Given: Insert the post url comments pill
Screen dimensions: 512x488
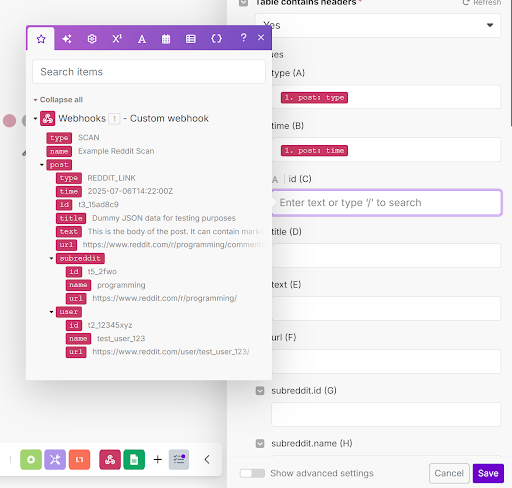Looking at the screenshot, I should (66, 245).
